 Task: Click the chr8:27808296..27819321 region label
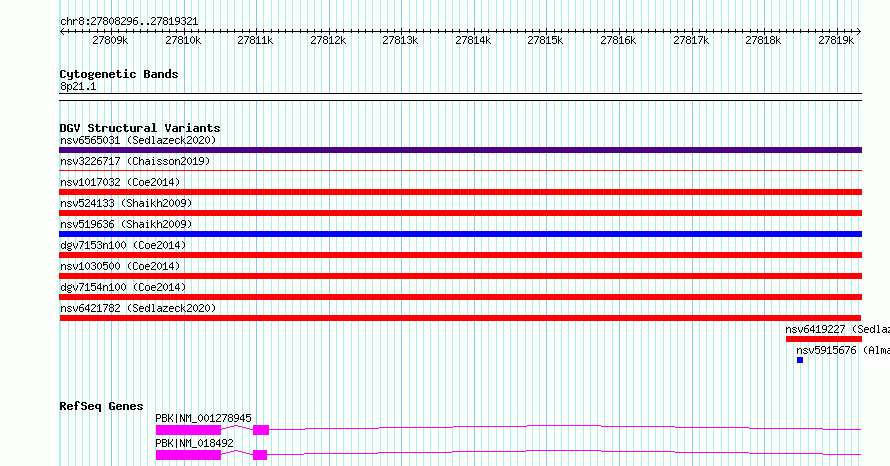pos(129,22)
